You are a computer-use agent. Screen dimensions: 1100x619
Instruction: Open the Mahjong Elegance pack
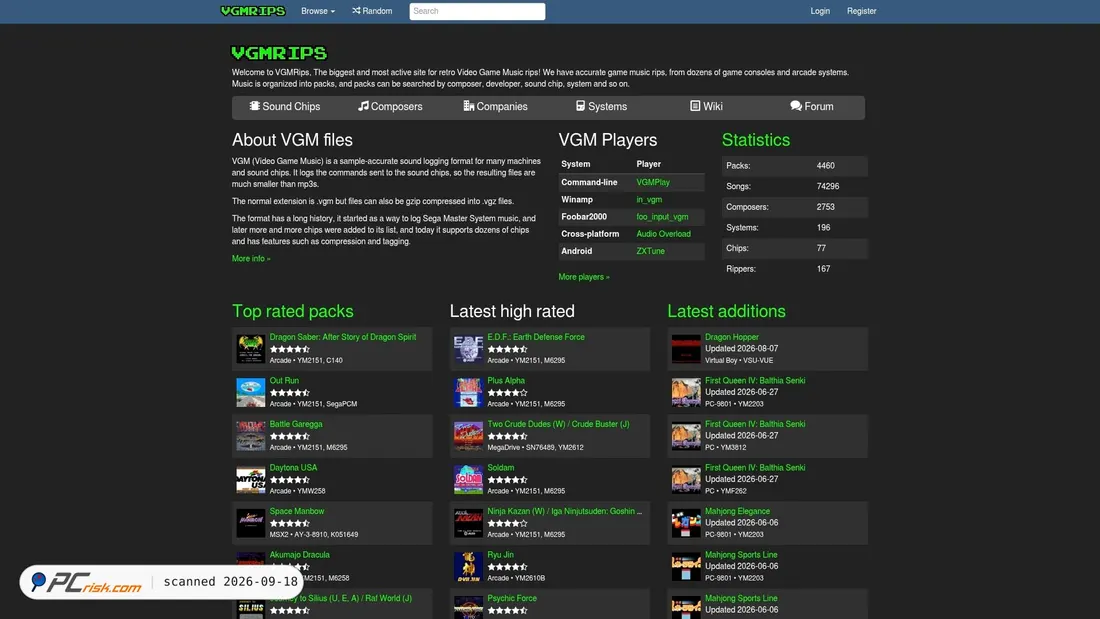click(x=737, y=512)
